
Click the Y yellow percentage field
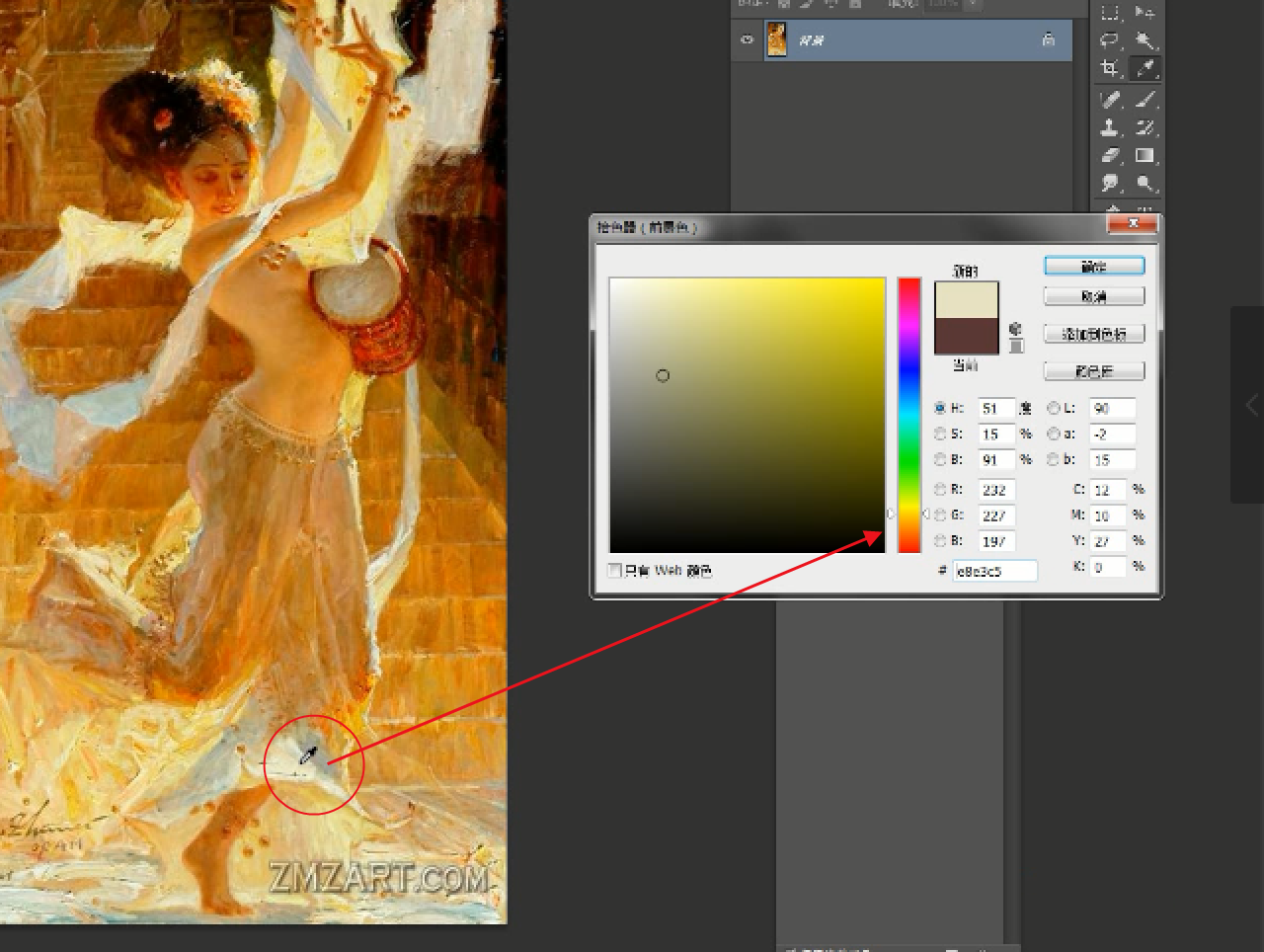[x=1109, y=540]
